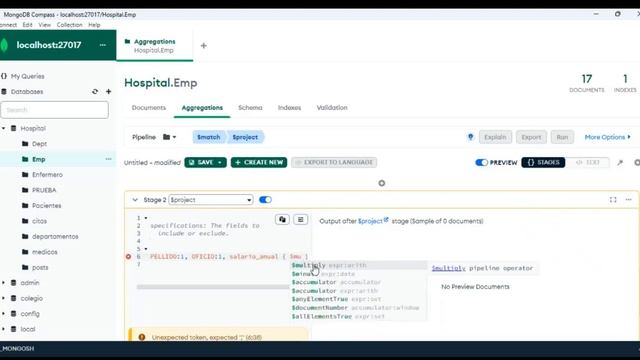
Task: Collapse Stage 2 with chevron
Action: (x=135, y=200)
